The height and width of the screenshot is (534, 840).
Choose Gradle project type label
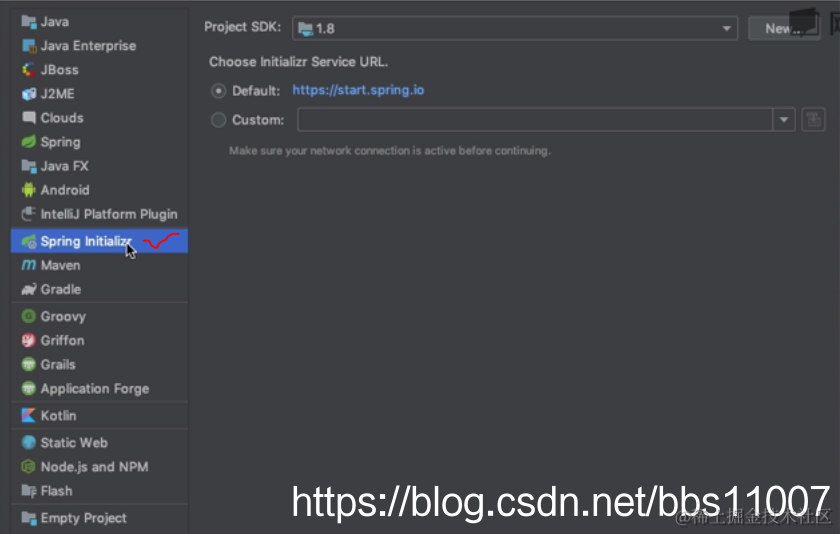pos(61,289)
